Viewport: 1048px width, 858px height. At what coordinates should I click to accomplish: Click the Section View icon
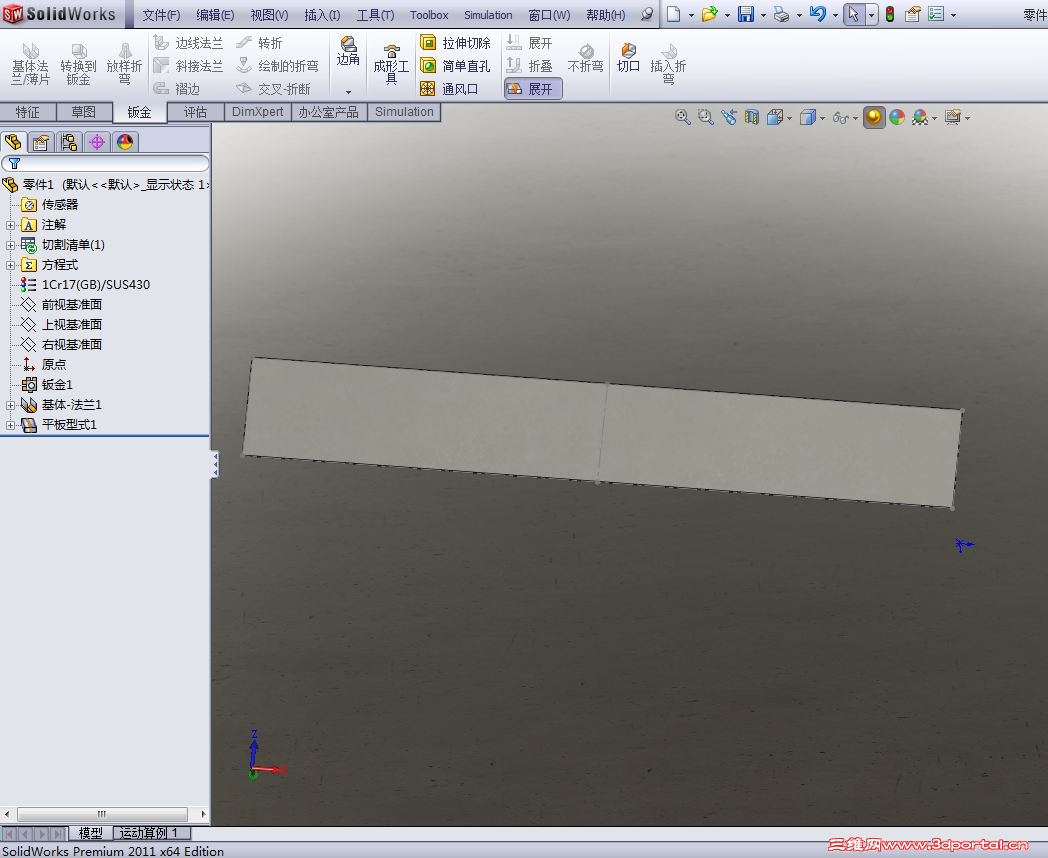pyautogui.click(x=752, y=118)
